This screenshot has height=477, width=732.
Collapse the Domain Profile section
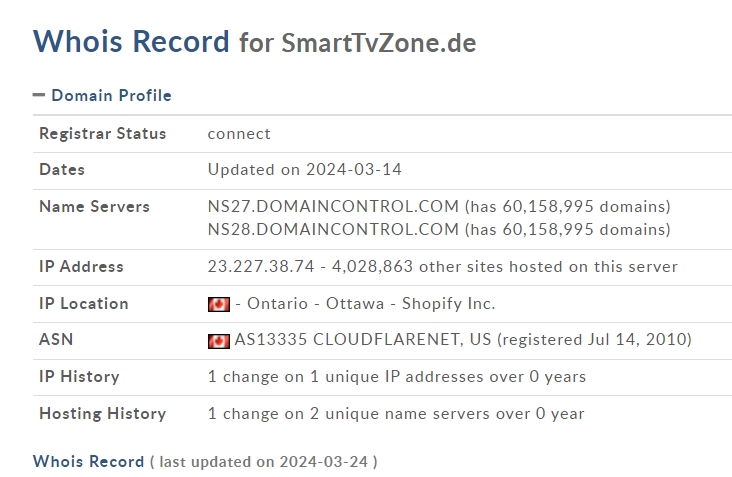(x=39, y=95)
